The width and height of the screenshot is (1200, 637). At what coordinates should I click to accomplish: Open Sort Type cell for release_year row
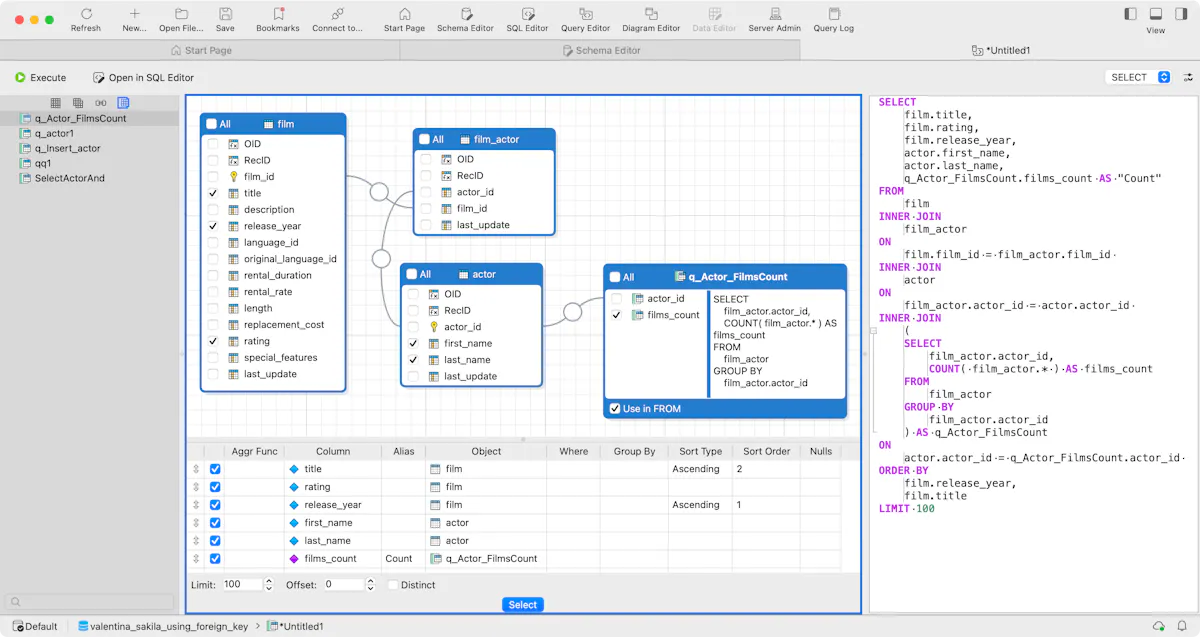point(700,505)
